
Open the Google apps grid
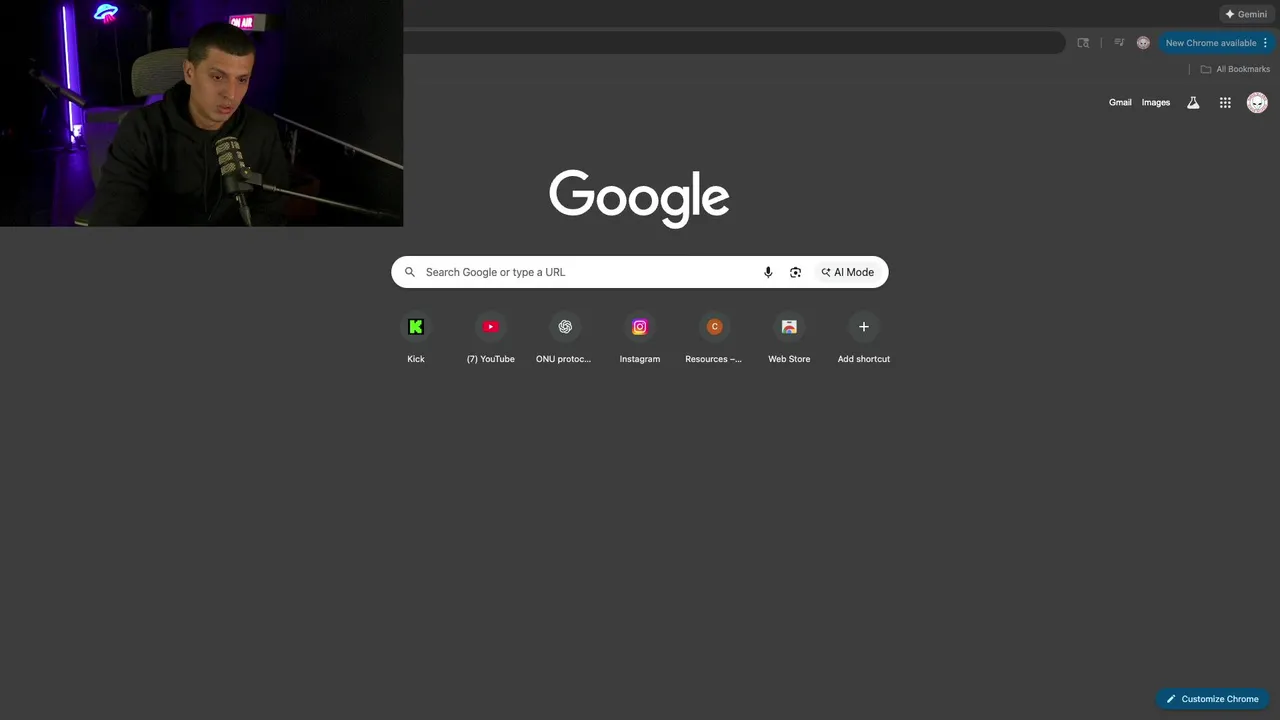click(x=1225, y=102)
